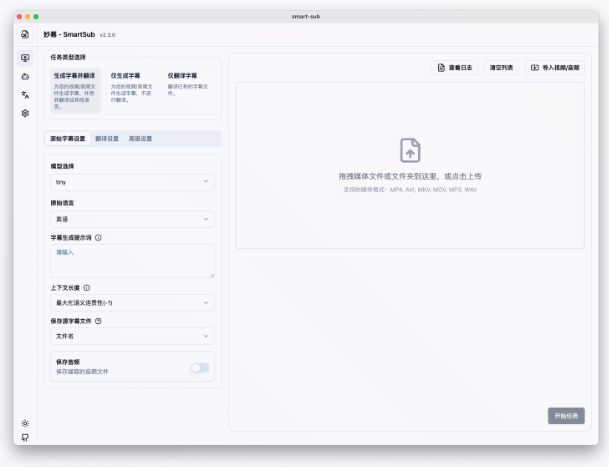
Task: Click the 导入视频/音频 button
Action: (x=555, y=68)
